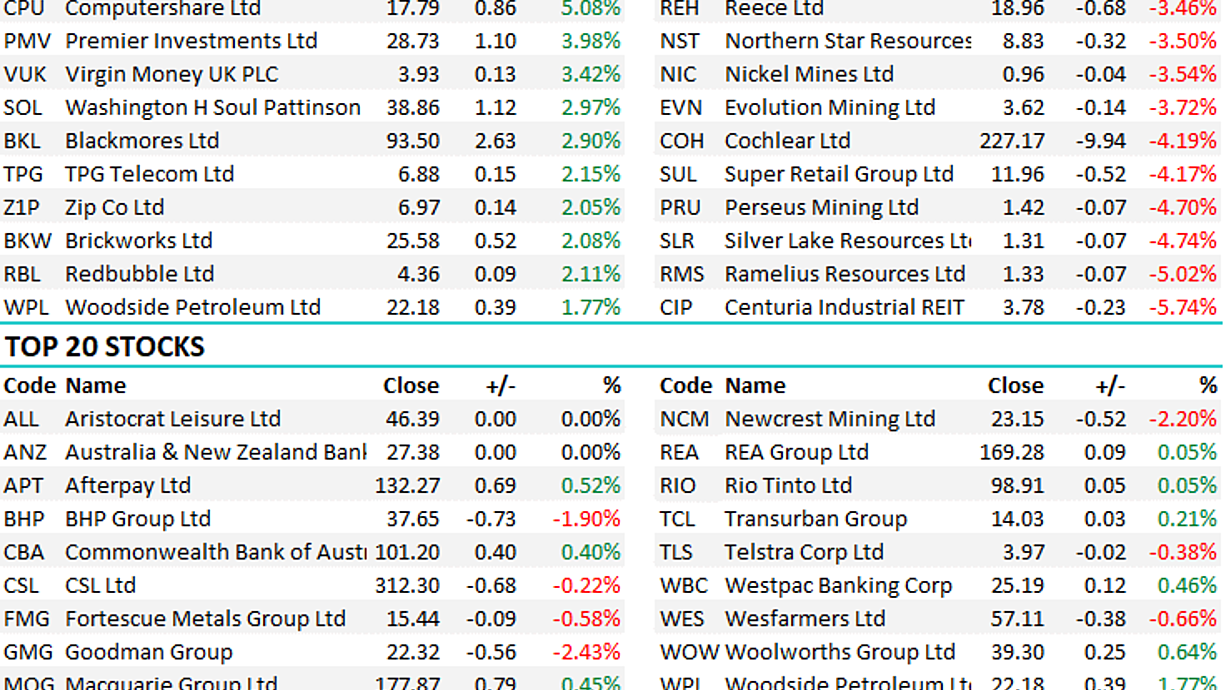Click Virgin Money UK PLC name

pyautogui.click(x=172, y=74)
